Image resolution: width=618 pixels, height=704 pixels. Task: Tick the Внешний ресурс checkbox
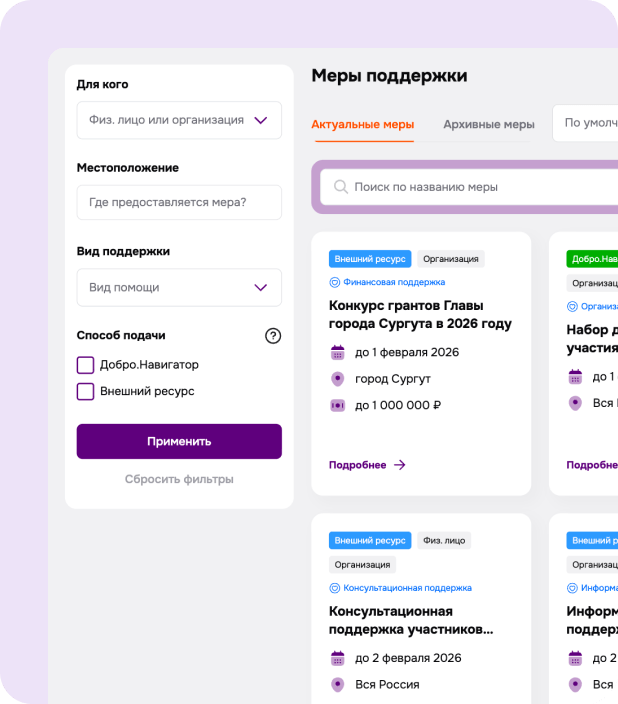86,391
